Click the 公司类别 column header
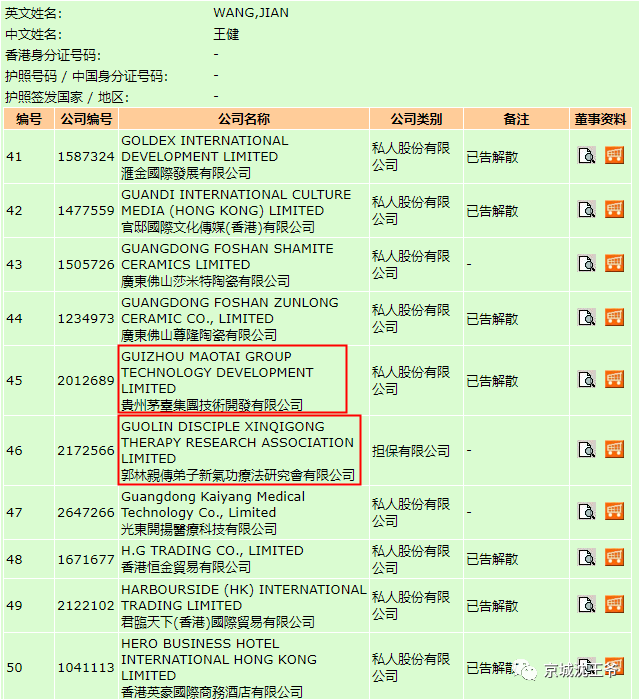Screen dimensions: 639x699 pos(415,119)
